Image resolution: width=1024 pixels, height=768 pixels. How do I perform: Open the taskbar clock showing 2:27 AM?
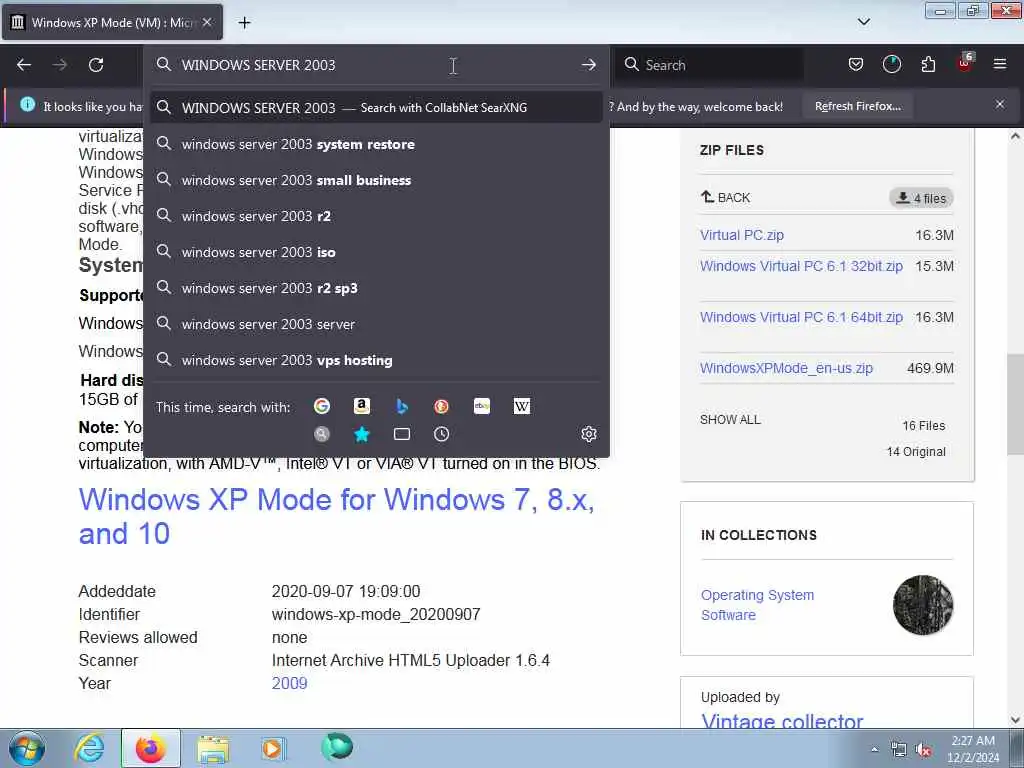click(972, 749)
